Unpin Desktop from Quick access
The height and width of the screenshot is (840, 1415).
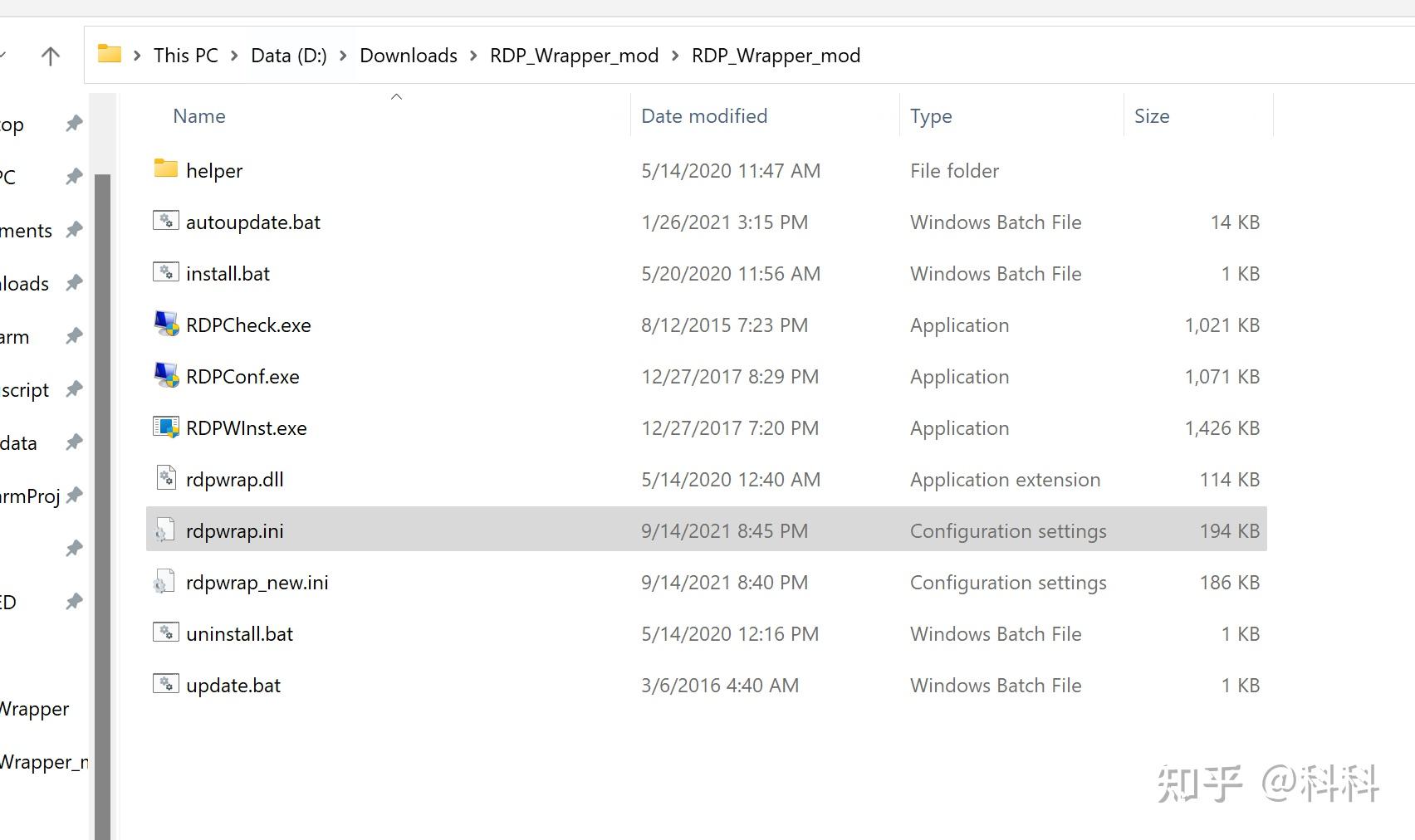point(73,123)
